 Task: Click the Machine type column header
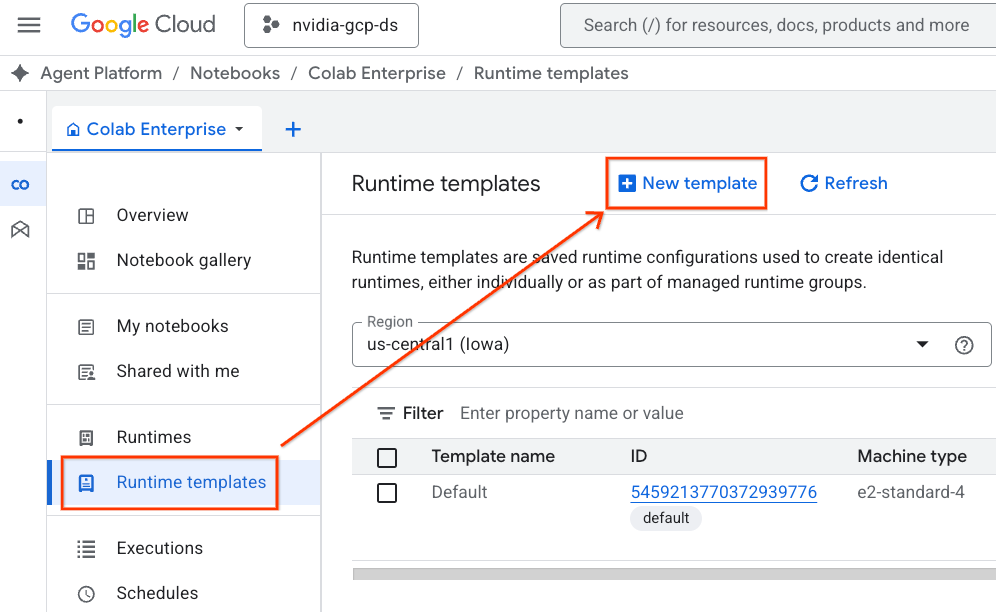point(912,456)
